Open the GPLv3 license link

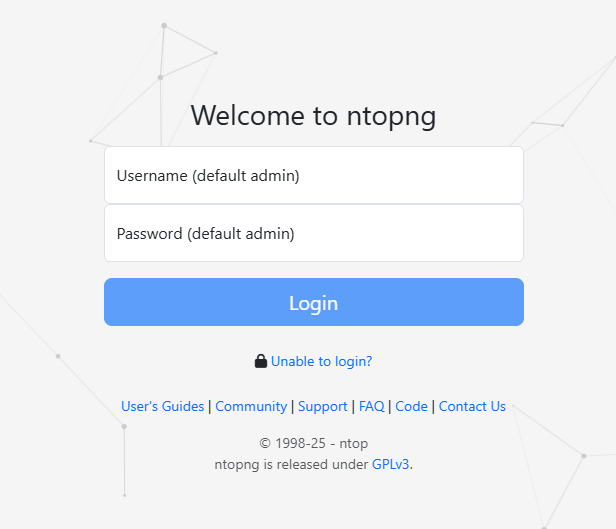click(391, 464)
